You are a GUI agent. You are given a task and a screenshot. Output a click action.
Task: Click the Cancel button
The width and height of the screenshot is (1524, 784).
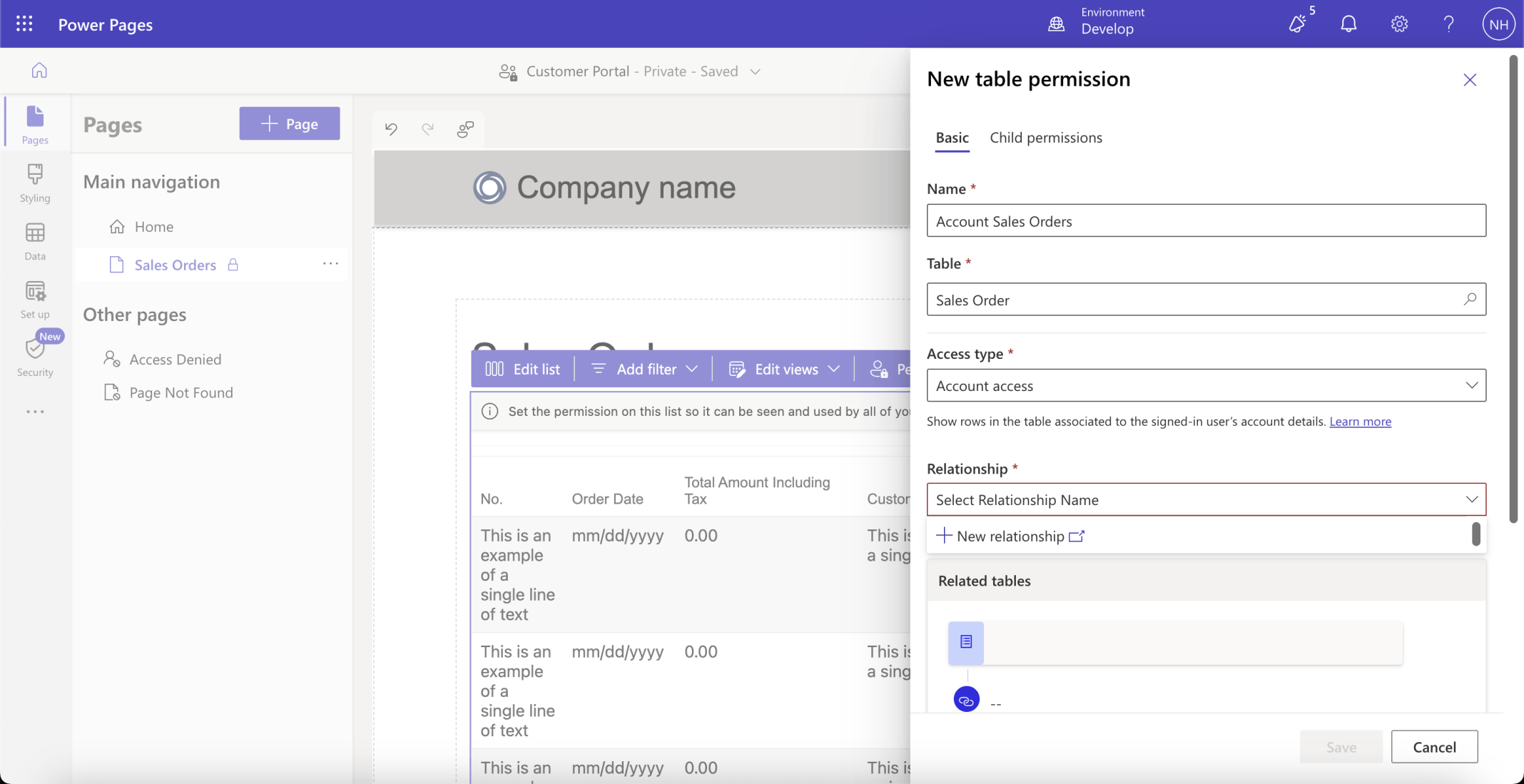(1434, 747)
